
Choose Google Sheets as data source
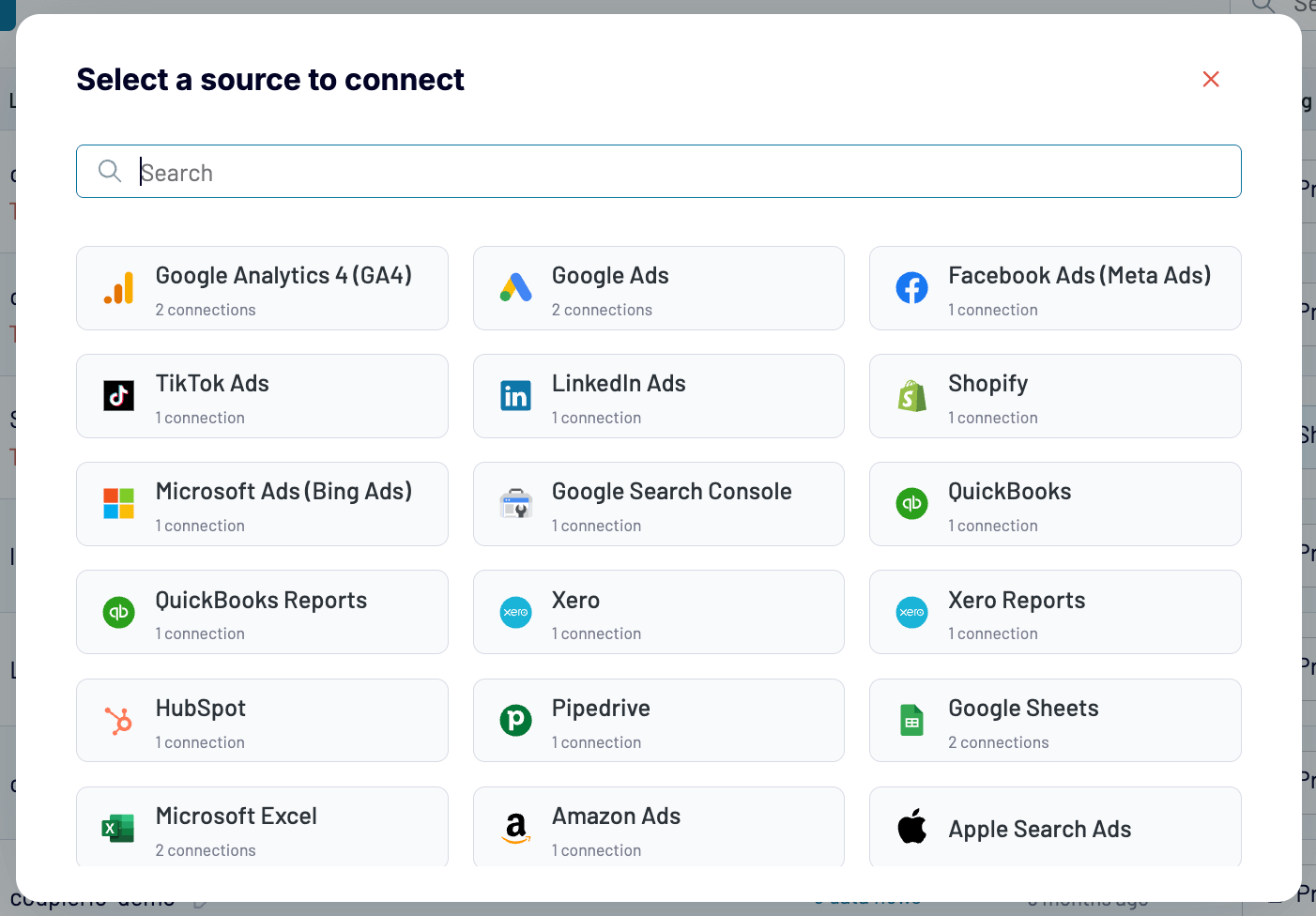[1054, 721]
